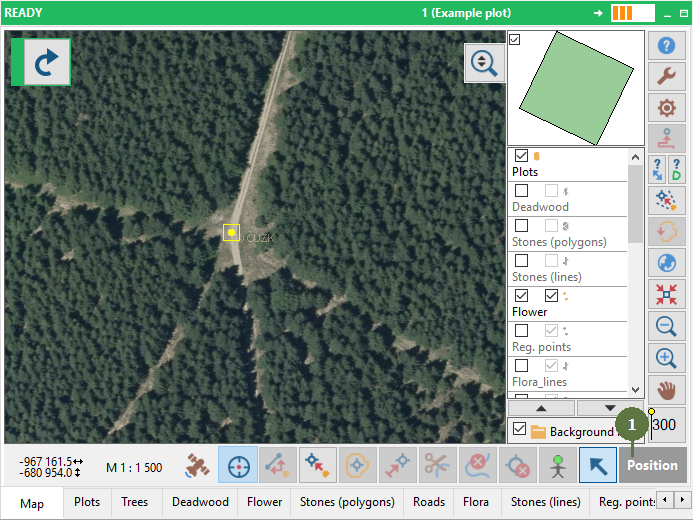Click the delete line red-X tool
This screenshot has width=693, height=520.
[x=478, y=465]
